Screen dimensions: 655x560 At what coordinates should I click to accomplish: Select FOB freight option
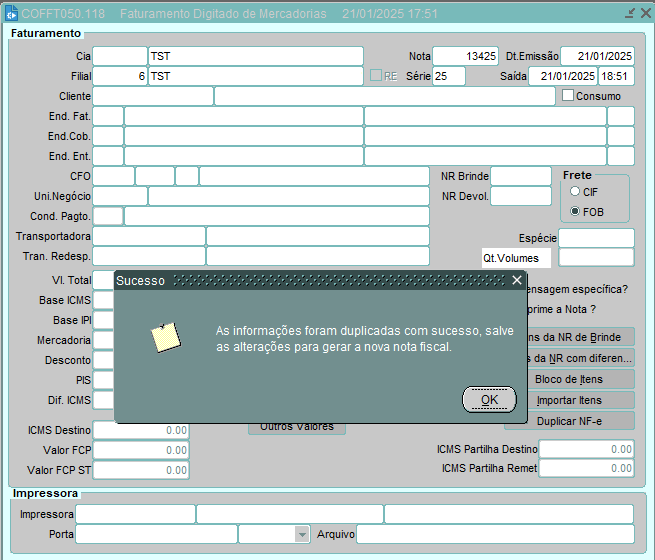coord(575,212)
